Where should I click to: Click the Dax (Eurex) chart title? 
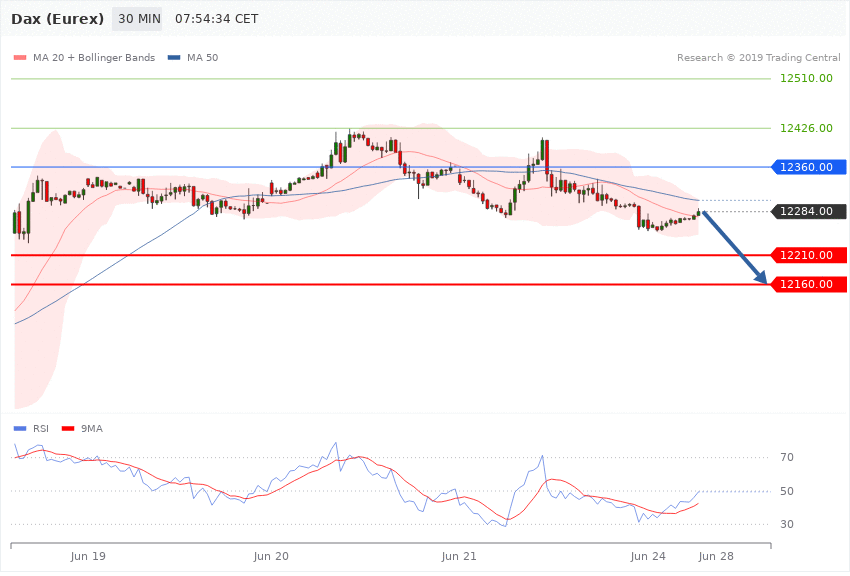[x=57, y=19]
